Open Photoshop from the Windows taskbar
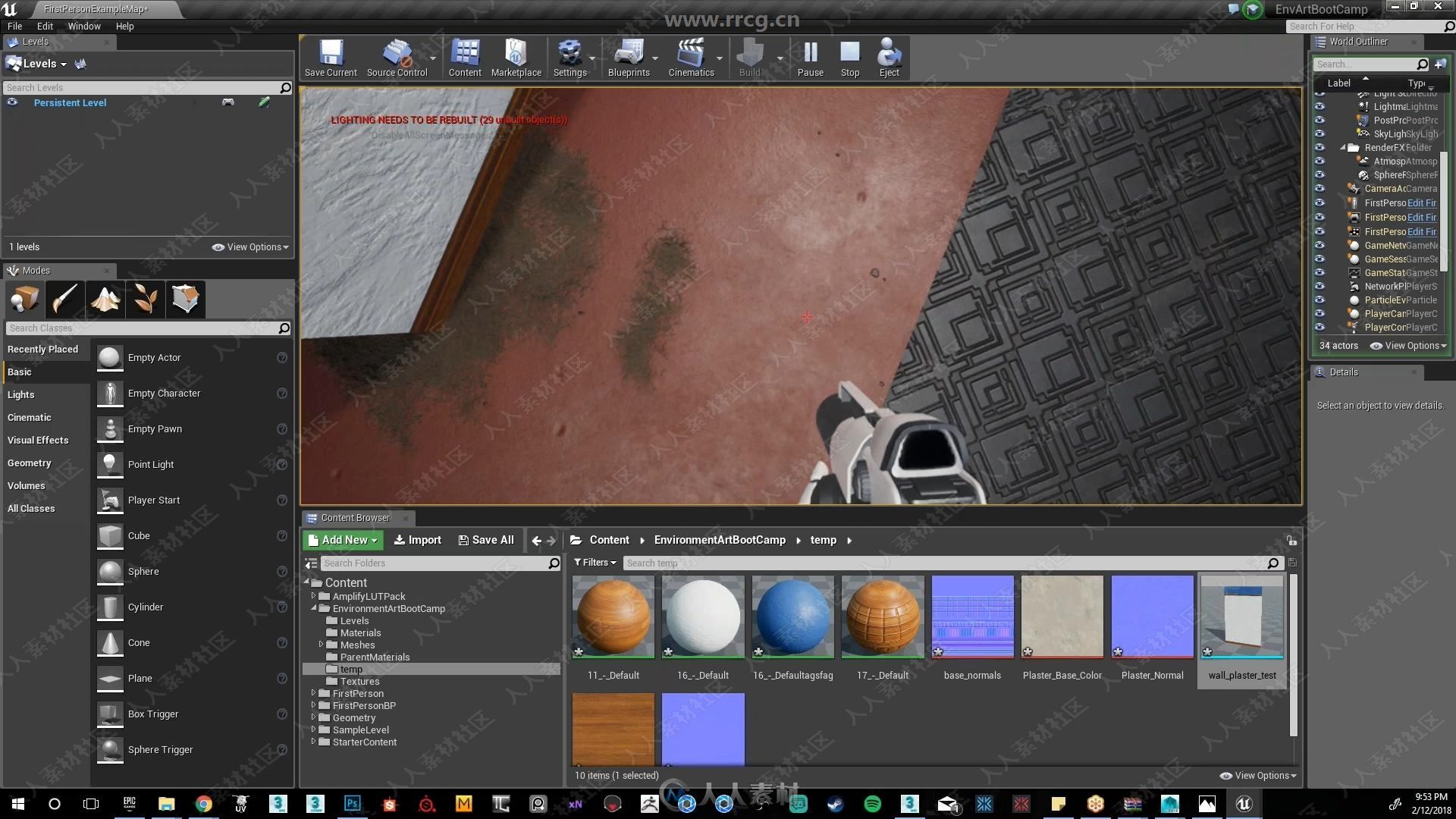The image size is (1456, 819). point(352,804)
